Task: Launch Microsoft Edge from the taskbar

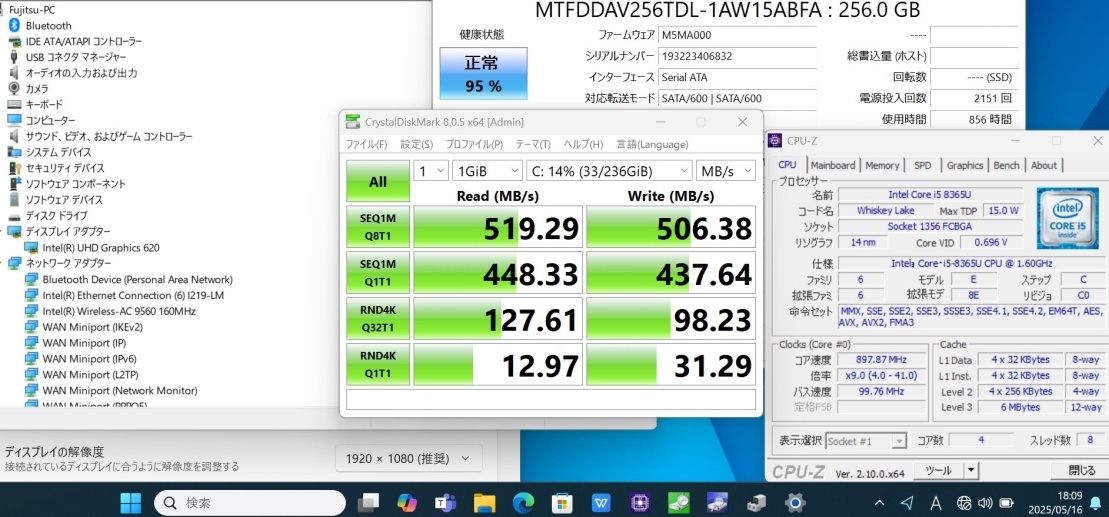Action: point(523,503)
